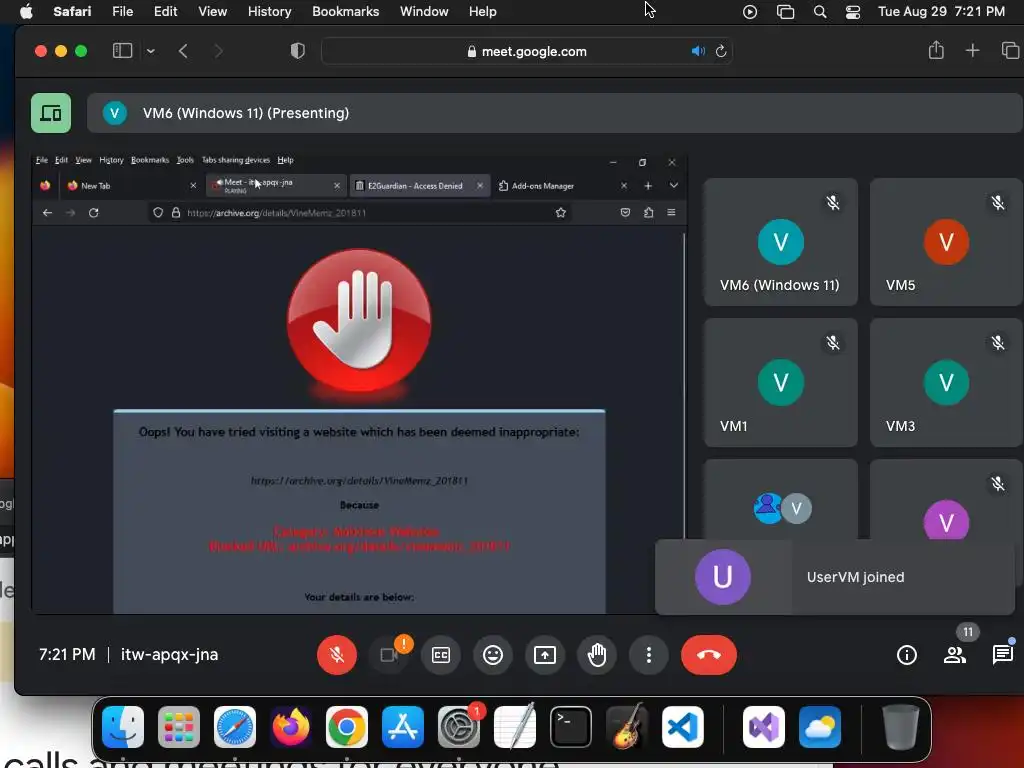Click the bookmark star in Firefox URL bar
Screen dimensions: 1024x768
560,212
